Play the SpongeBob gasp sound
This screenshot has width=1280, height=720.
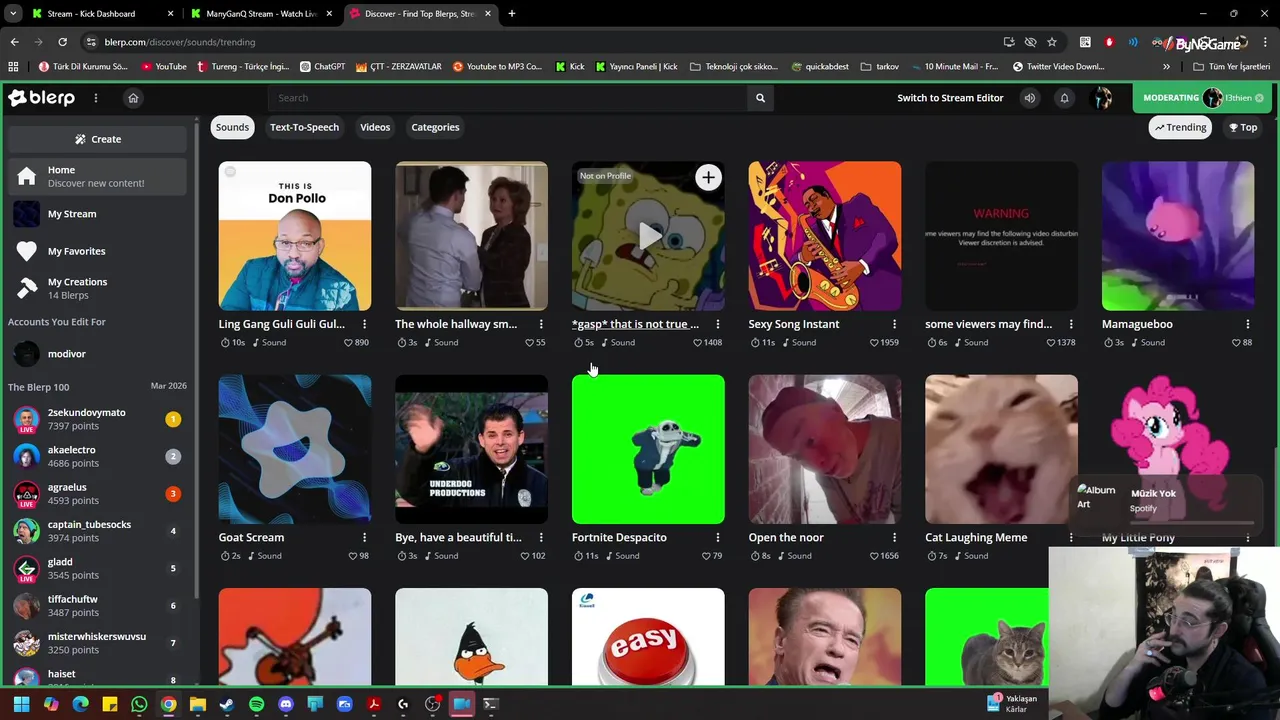pyautogui.click(x=649, y=236)
